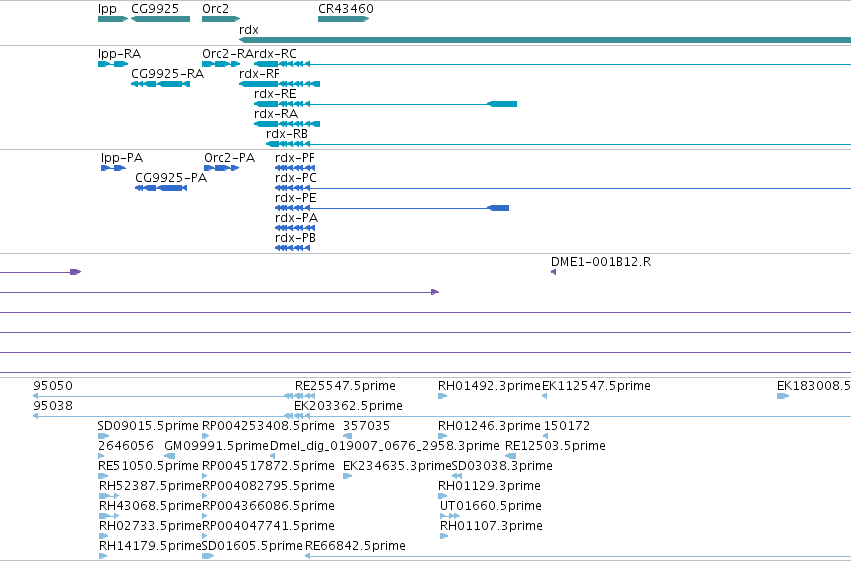Click the 2646056 feature label
The width and height of the screenshot is (851, 561).
point(126,446)
